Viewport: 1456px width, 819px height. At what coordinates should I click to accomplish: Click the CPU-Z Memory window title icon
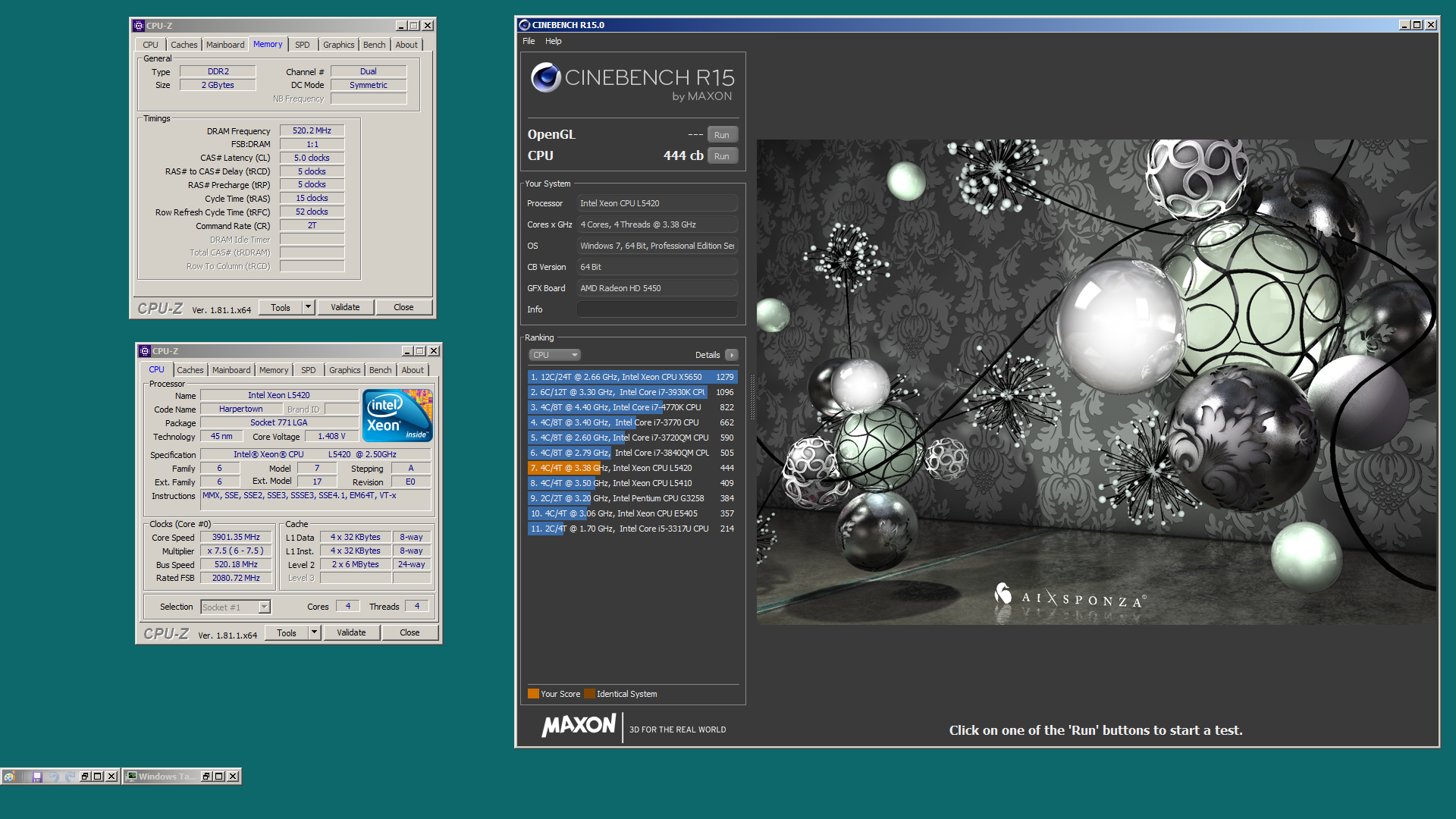pos(139,26)
